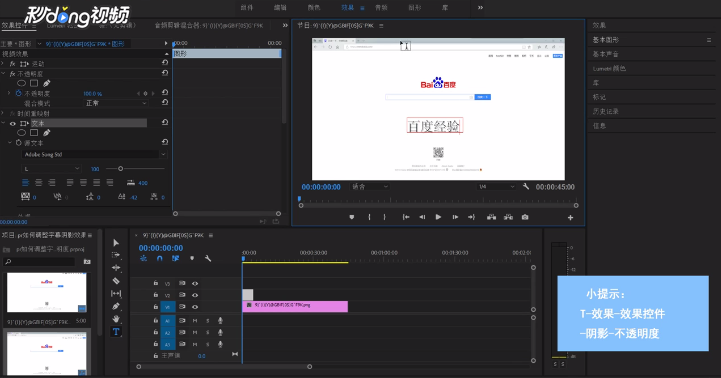Viewport: 721px width, 378px height.
Task: Switch to the Effects workspace tab
Action: (x=348, y=7)
